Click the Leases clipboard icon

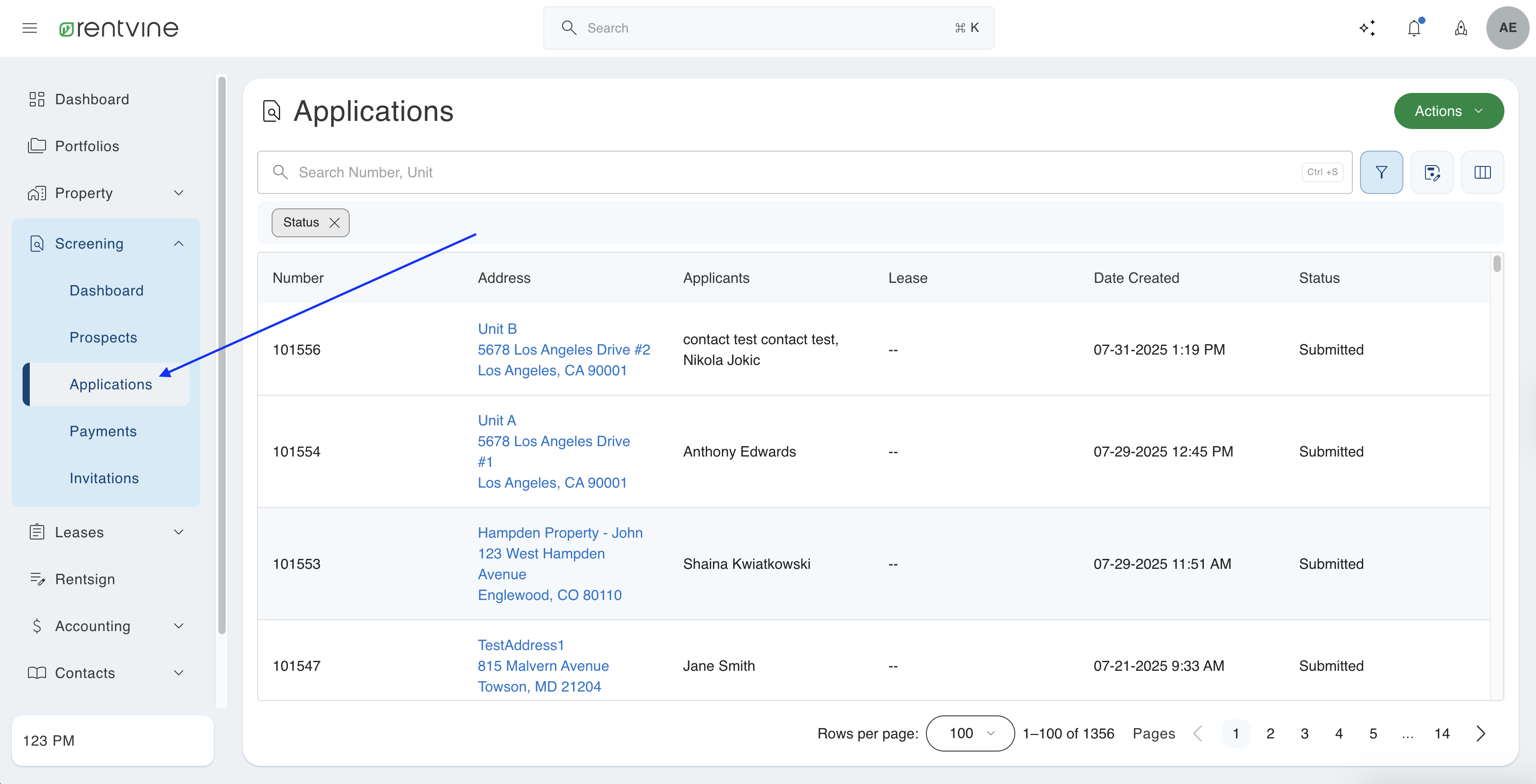tap(37, 532)
